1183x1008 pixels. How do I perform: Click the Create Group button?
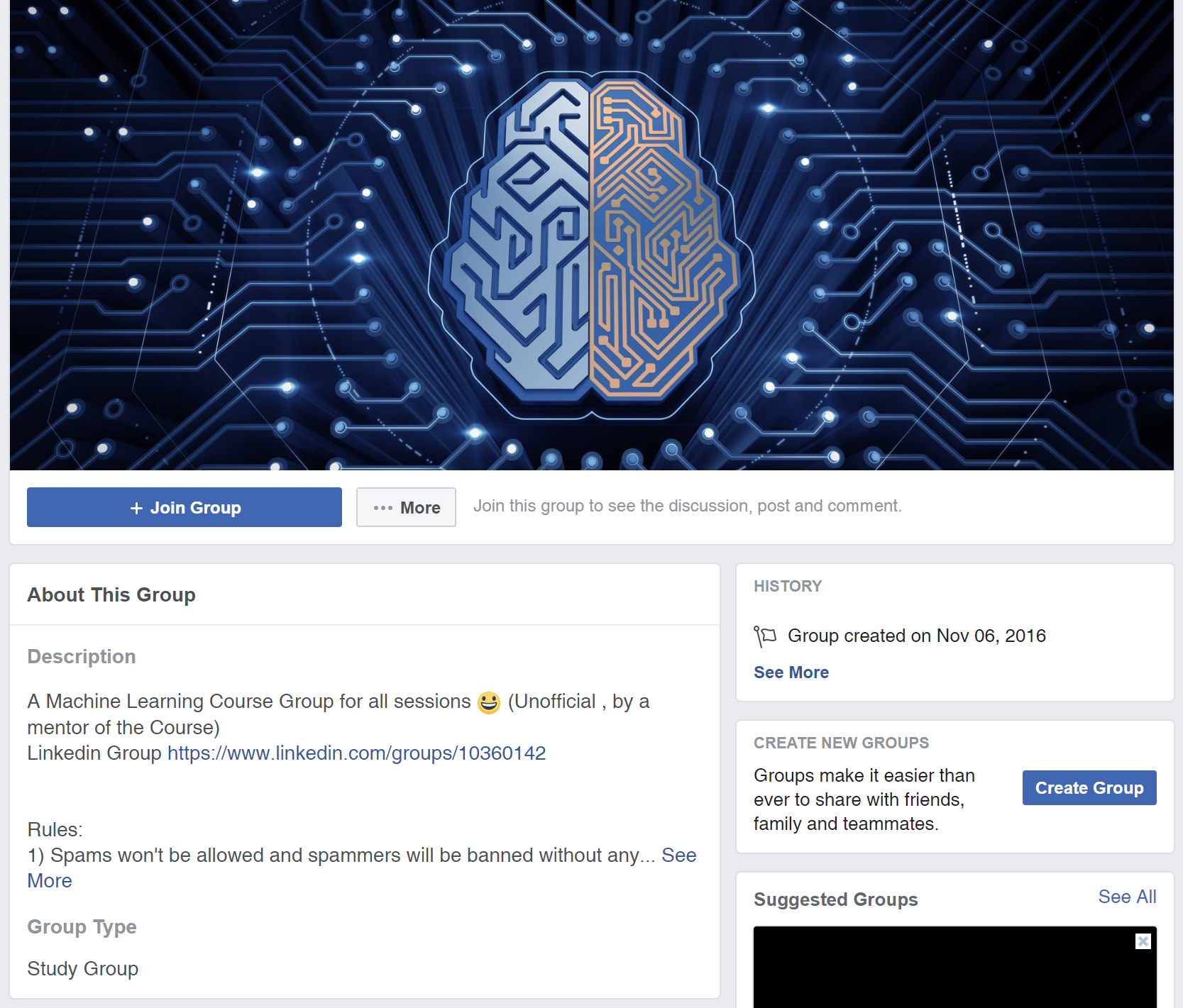pos(1089,787)
